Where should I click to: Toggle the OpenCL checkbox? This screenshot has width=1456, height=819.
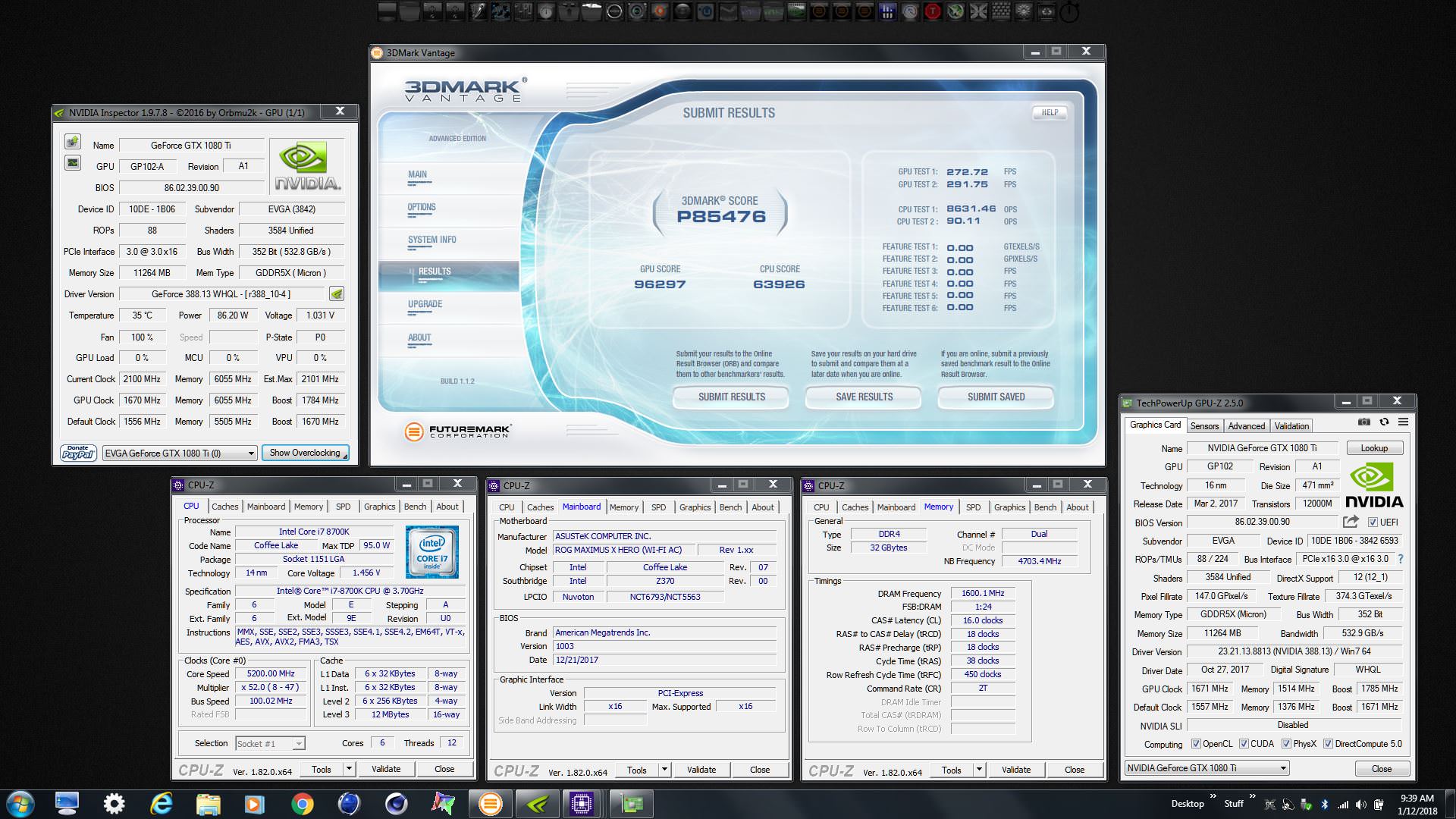(1196, 744)
